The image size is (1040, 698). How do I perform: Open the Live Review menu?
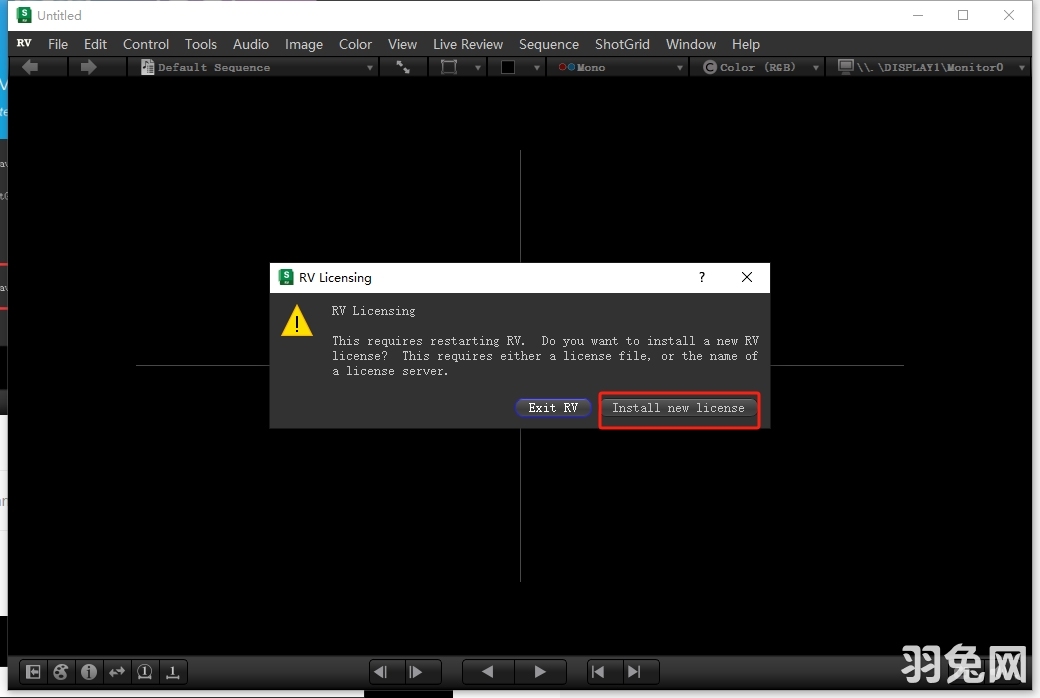467,44
